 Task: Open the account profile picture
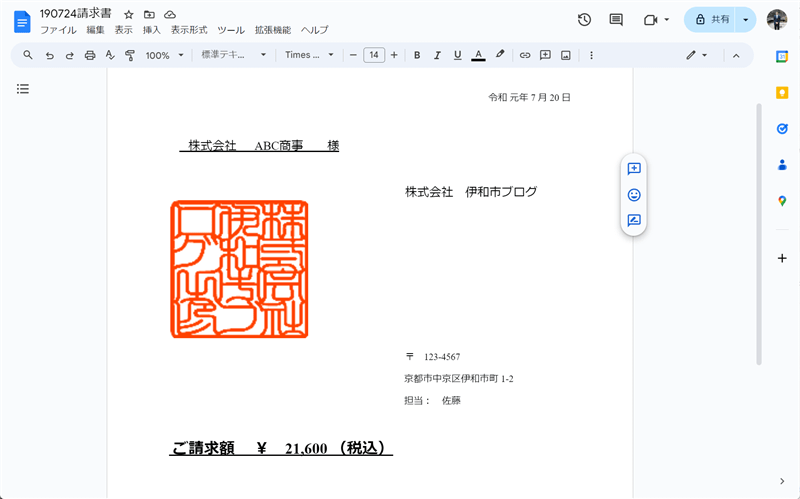point(777,19)
